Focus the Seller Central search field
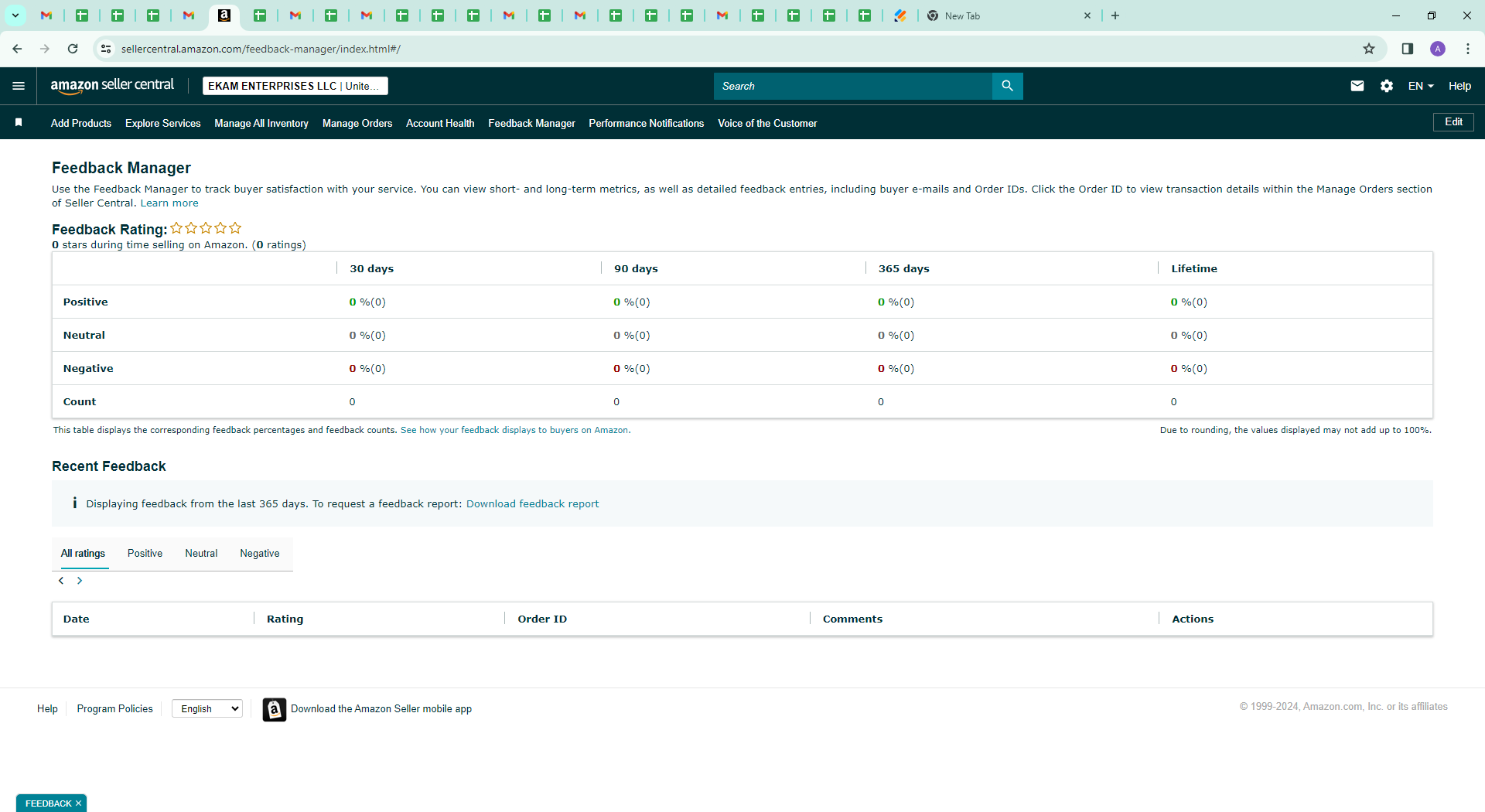Screen dimensions: 1485x812 (x=852, y=86)
